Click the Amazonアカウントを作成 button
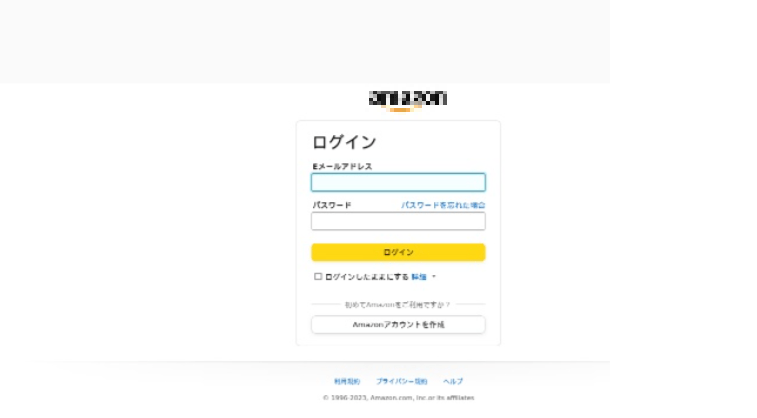This screenshot has height=418, width=757. coord(398,325)
